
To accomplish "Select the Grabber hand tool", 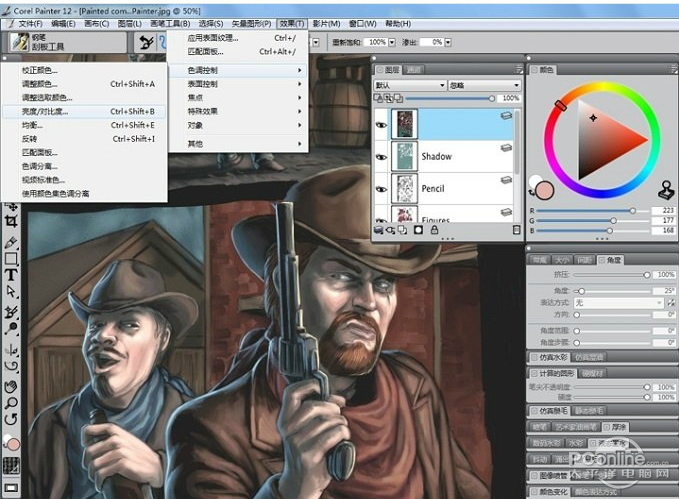I will coord(12,385).
